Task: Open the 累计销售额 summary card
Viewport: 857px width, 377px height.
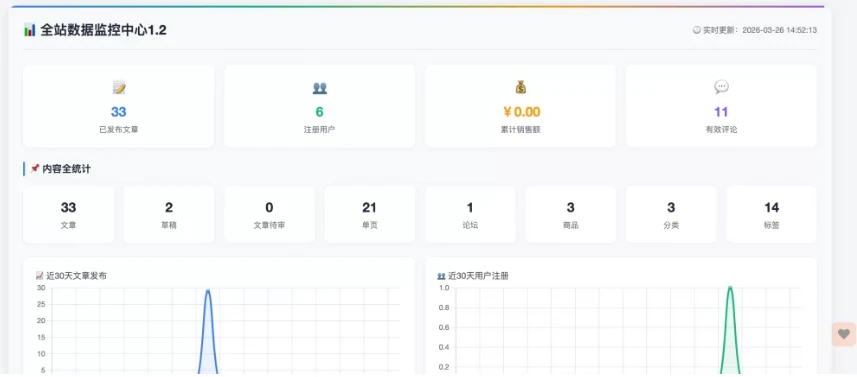Action: [520, 106]
